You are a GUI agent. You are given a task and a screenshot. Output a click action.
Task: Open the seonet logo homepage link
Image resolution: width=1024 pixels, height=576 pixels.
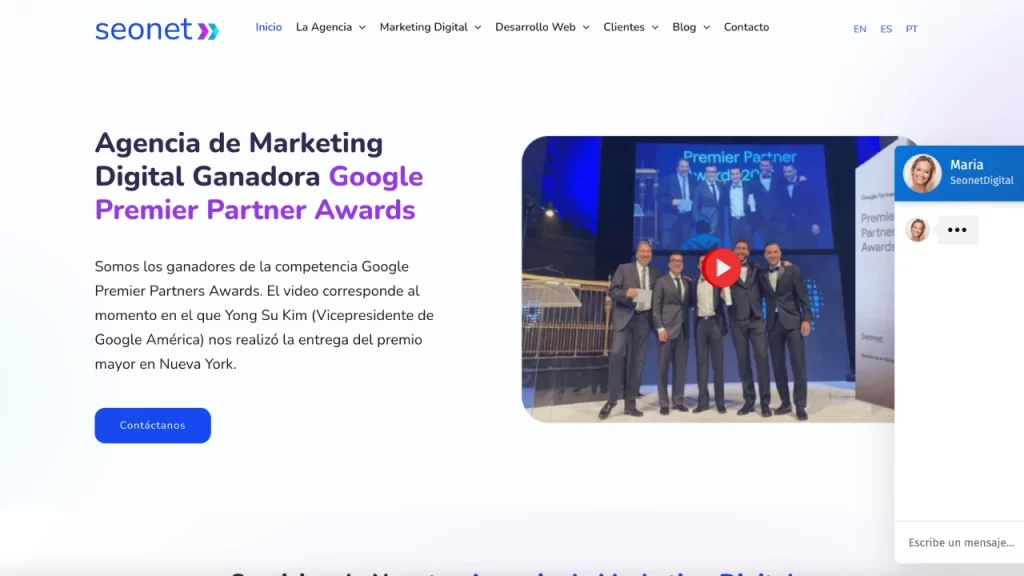157,29
